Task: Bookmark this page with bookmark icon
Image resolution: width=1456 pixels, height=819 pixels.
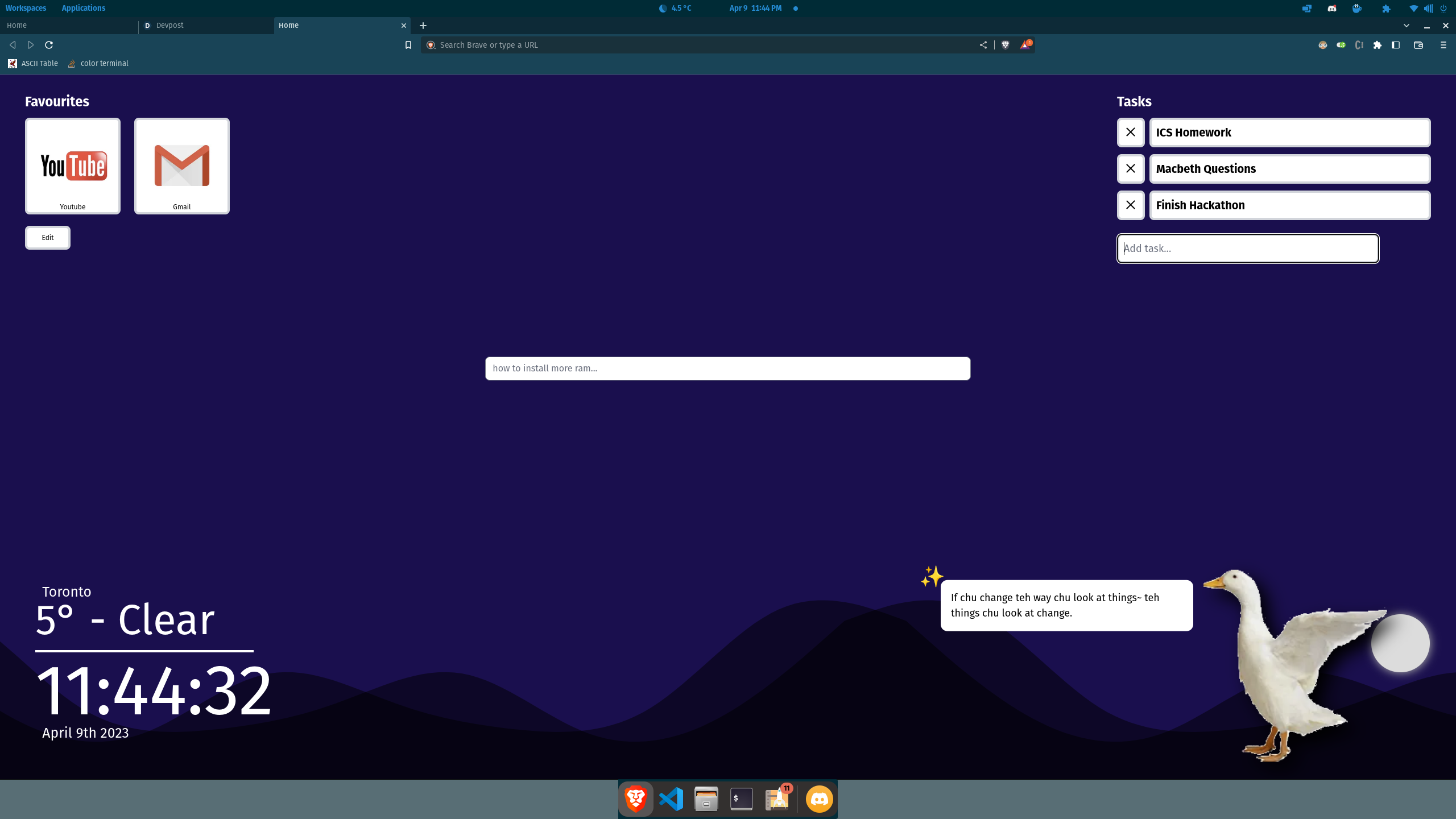Action: pos(408,45)
